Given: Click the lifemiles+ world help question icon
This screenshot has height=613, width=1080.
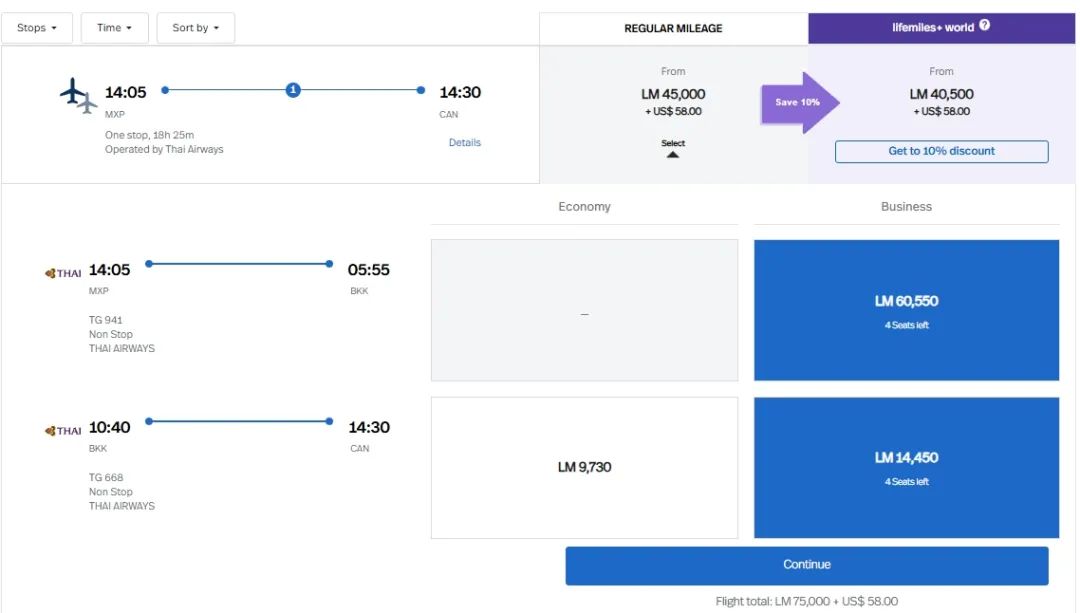Looking at the screenshot, I should 985,26.
